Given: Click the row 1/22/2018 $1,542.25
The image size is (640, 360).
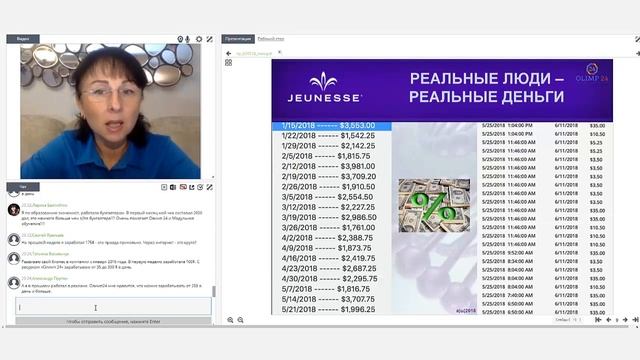Looking at the screenshot, I should (x=328, y=136).
